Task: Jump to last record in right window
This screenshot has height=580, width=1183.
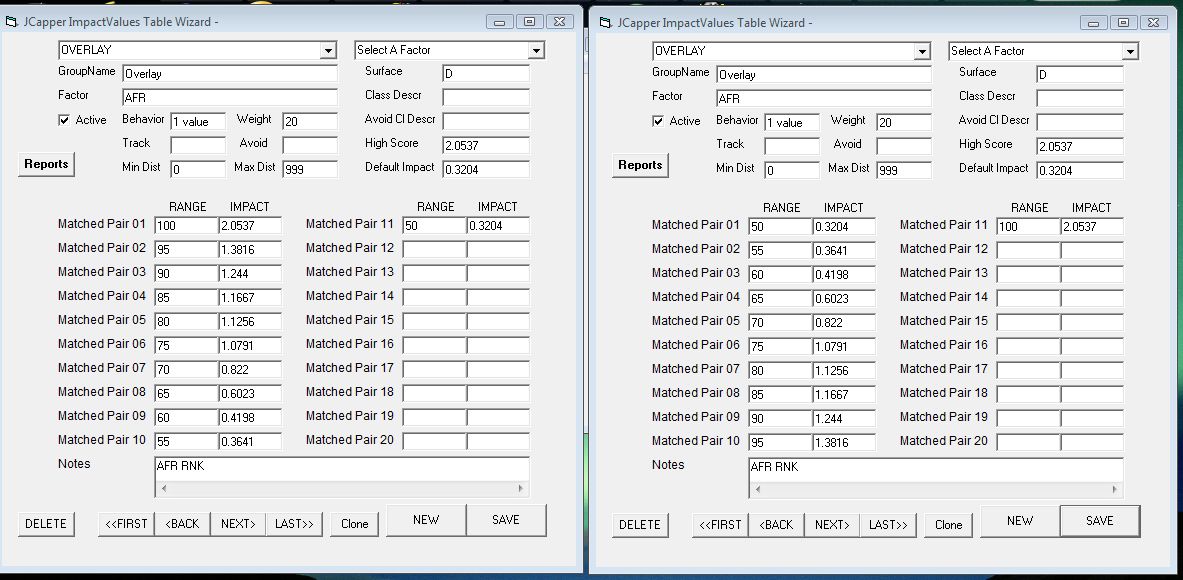Action: (888, 525)
